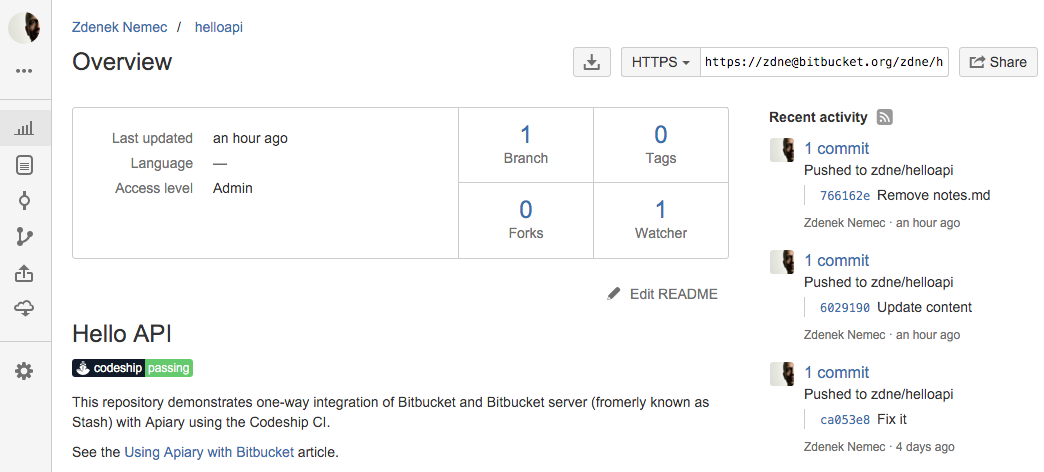Viewport: 1044px width, 472px height.
Task: Open the Pull requests upload icon
Action: click(24, 273)
